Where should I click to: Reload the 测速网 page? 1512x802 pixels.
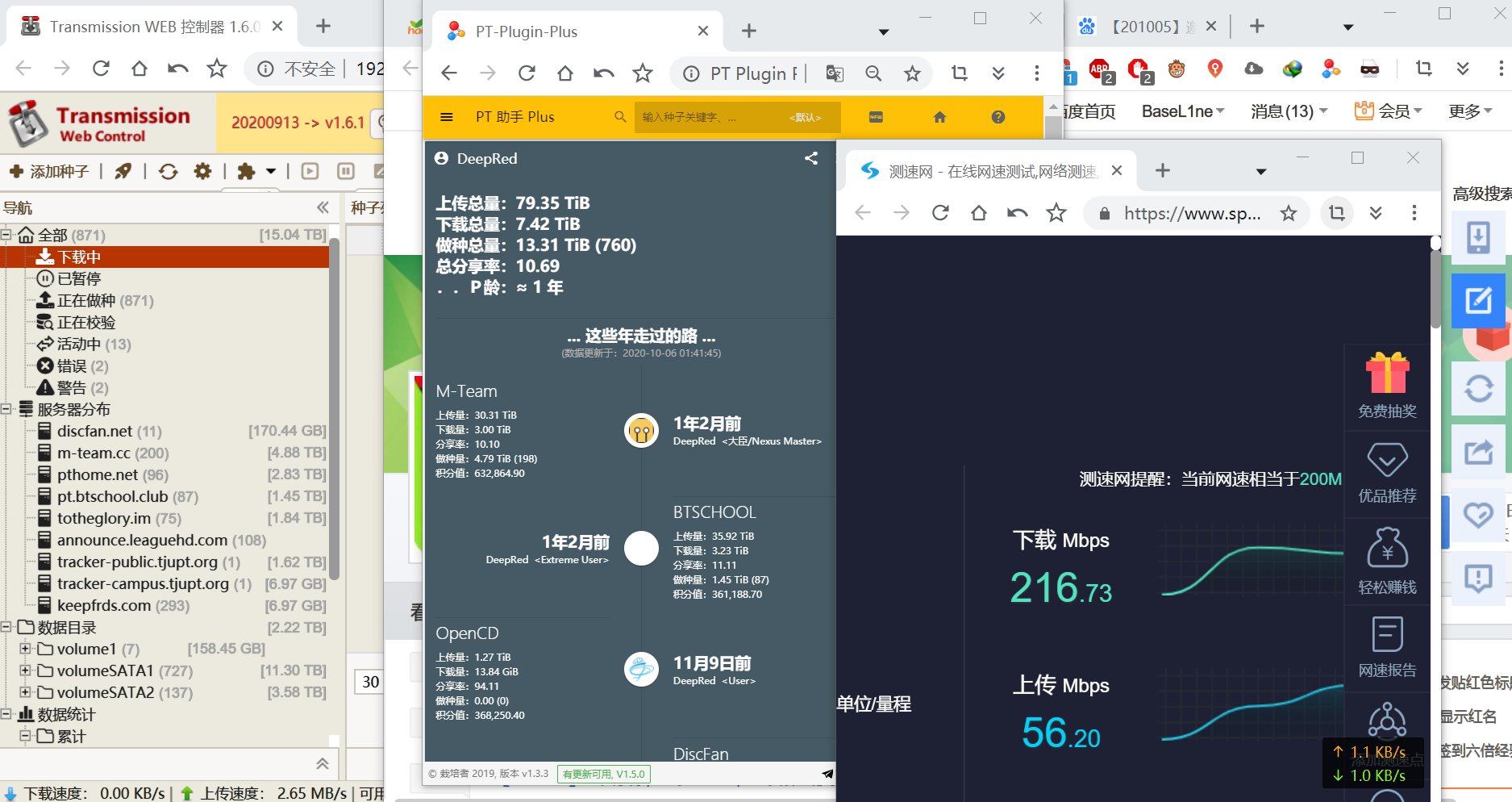point(940,213)
